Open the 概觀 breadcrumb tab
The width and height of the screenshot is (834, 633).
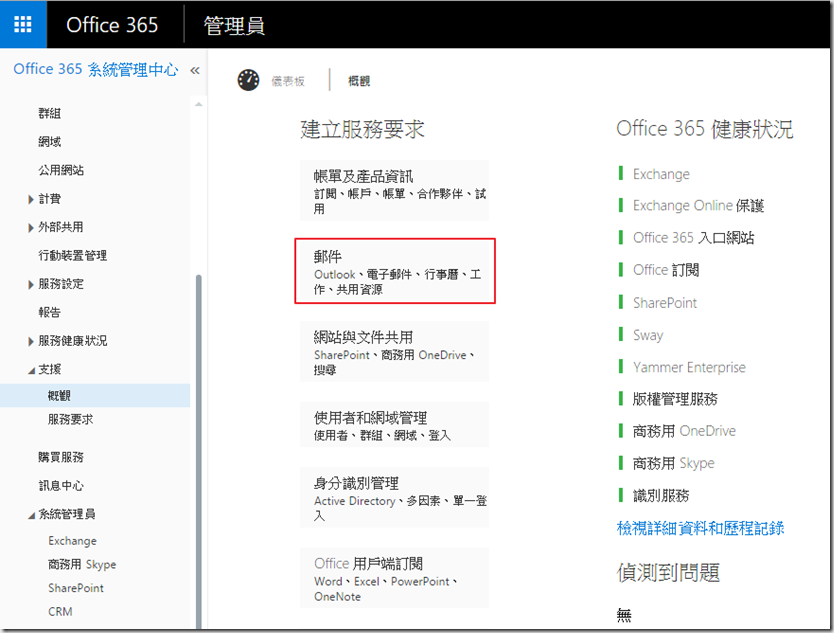tap(359, 80)
